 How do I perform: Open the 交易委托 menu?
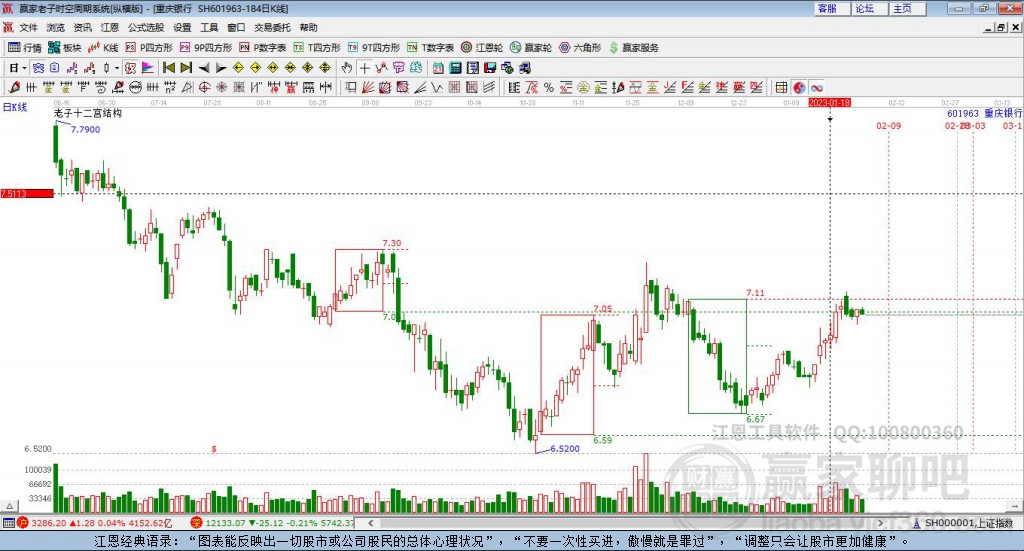[x=272, y=27]
